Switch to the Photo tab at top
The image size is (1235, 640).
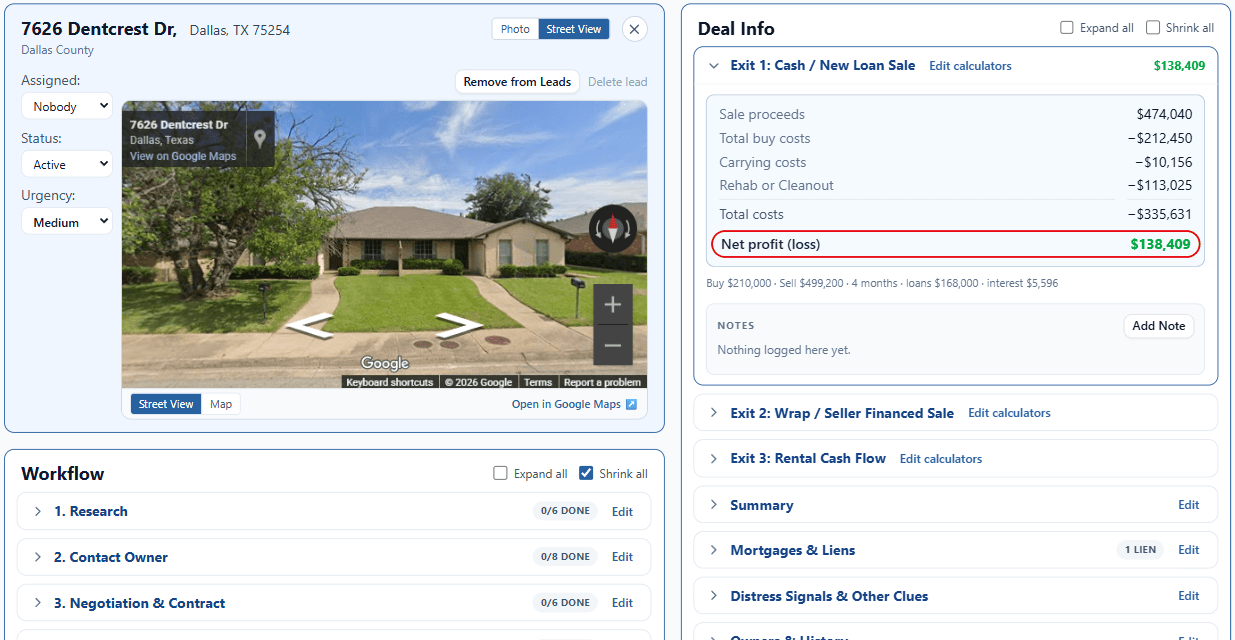coord(515,29)
